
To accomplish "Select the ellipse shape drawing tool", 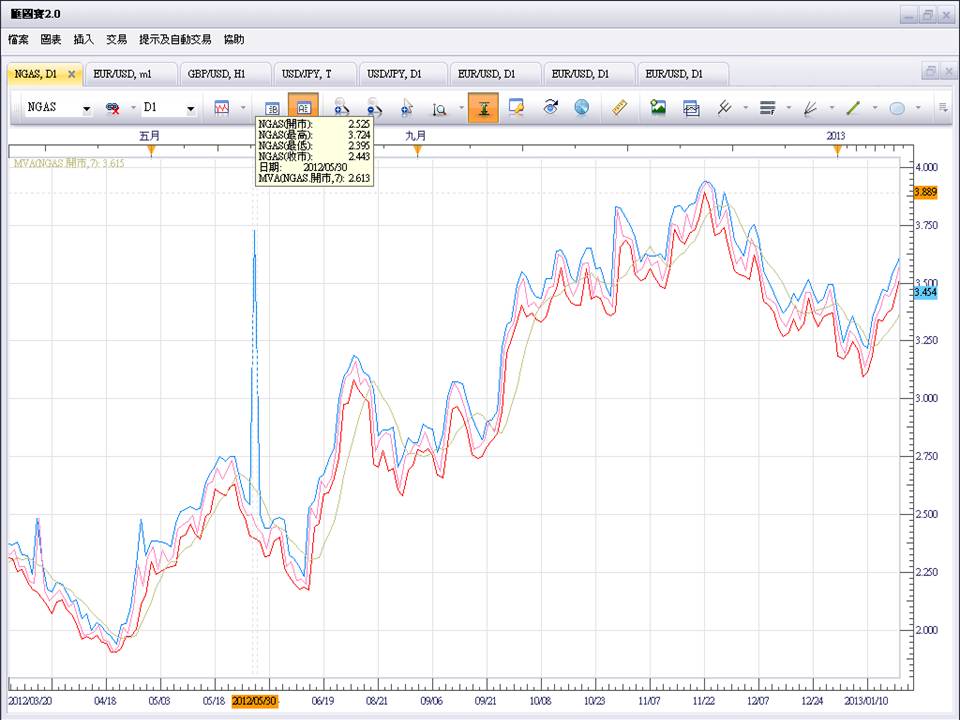I will [896, 108].
